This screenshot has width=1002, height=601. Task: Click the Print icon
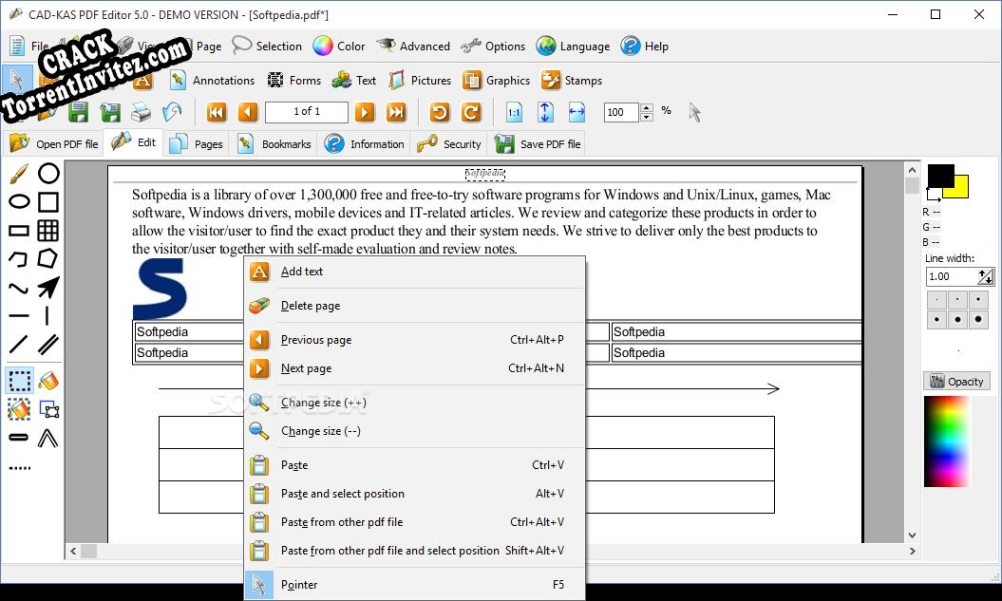click(140, 112)
